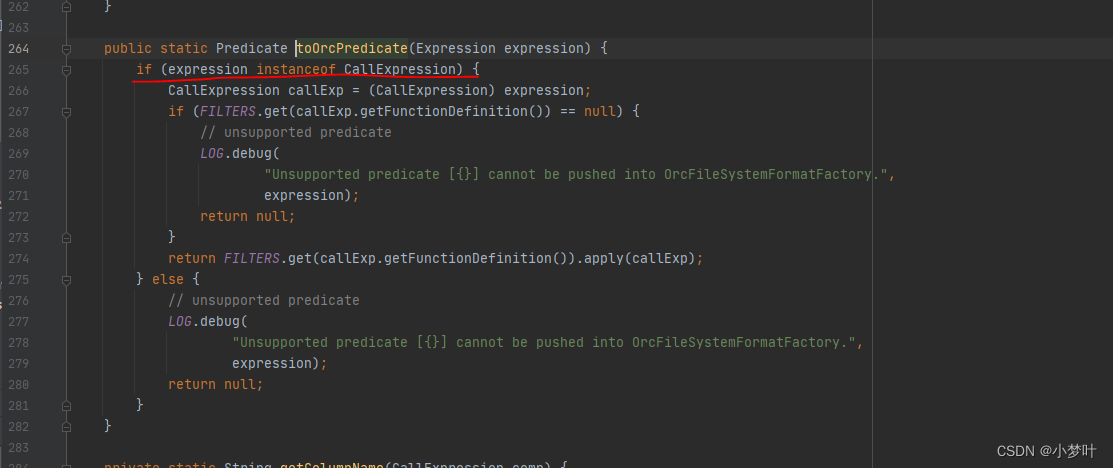Collapse the else block fold on line 275
Screen dimensions: 1113x468
pyautogui.click(x=66, y=280)
